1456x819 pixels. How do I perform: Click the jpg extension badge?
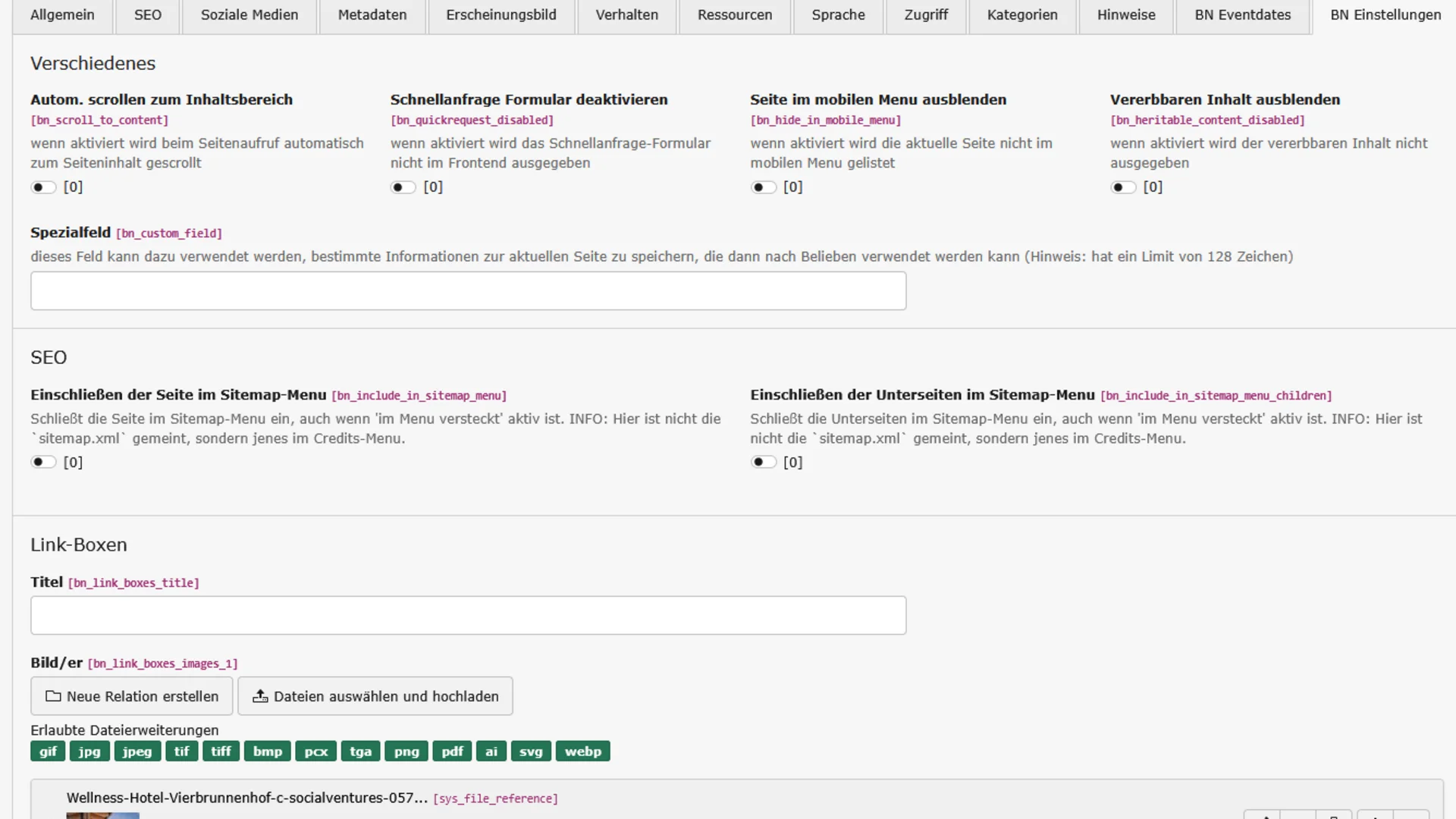[89, 752]
